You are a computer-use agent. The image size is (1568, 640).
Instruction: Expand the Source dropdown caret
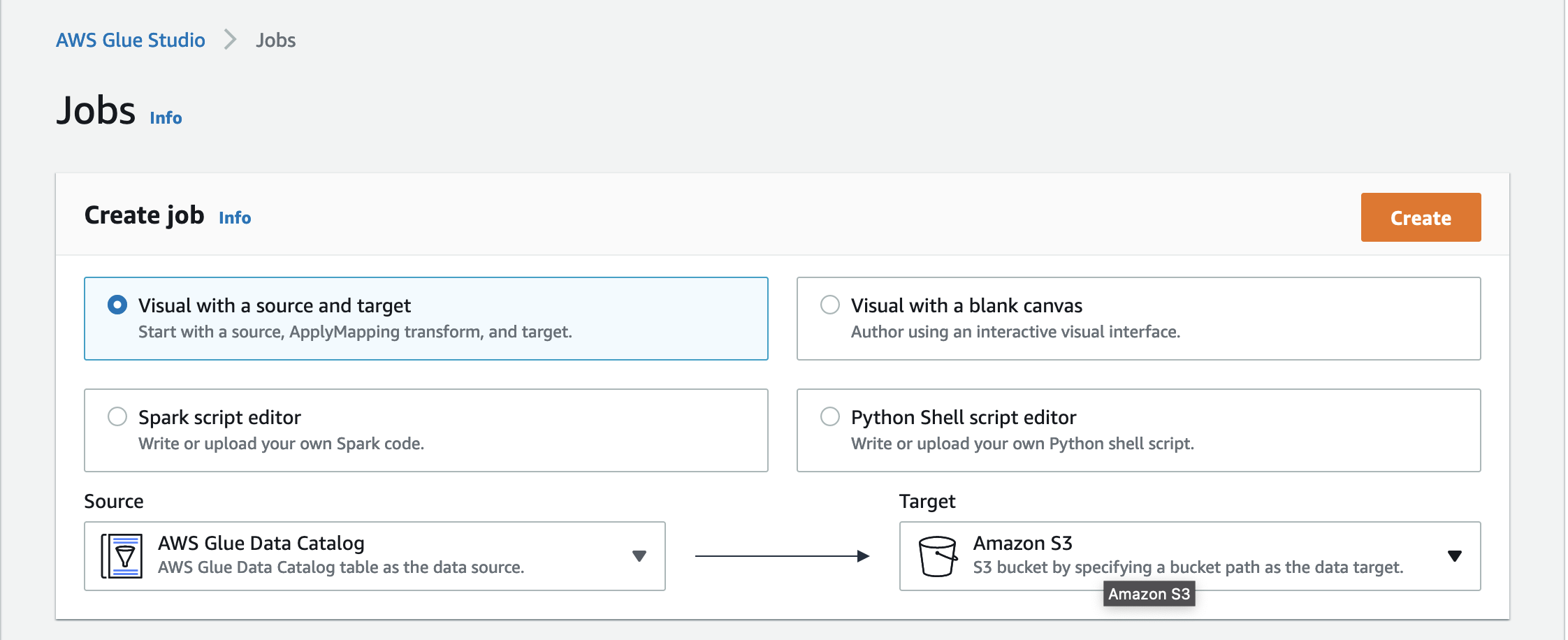point(639,556)
